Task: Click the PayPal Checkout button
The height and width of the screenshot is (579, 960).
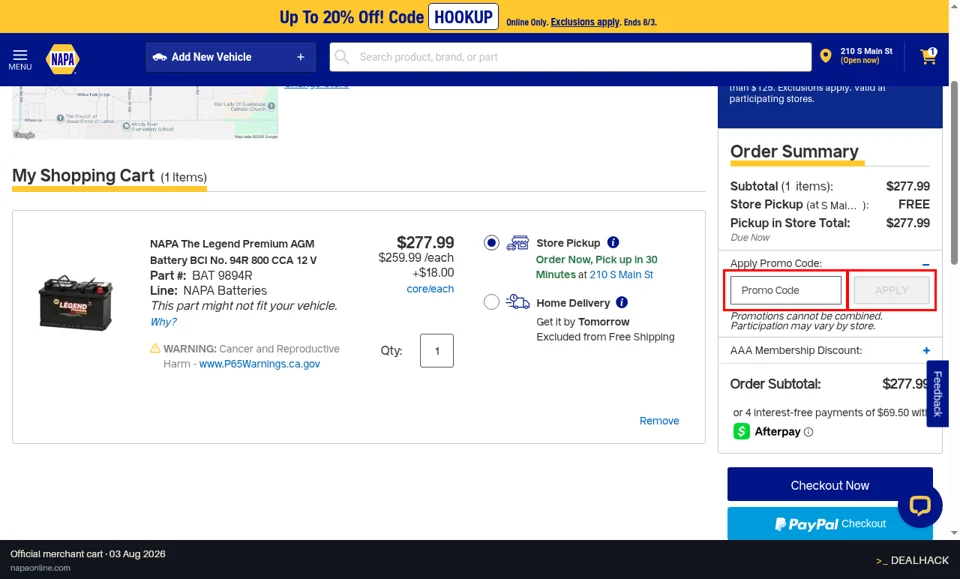Action: pos(830,524)
